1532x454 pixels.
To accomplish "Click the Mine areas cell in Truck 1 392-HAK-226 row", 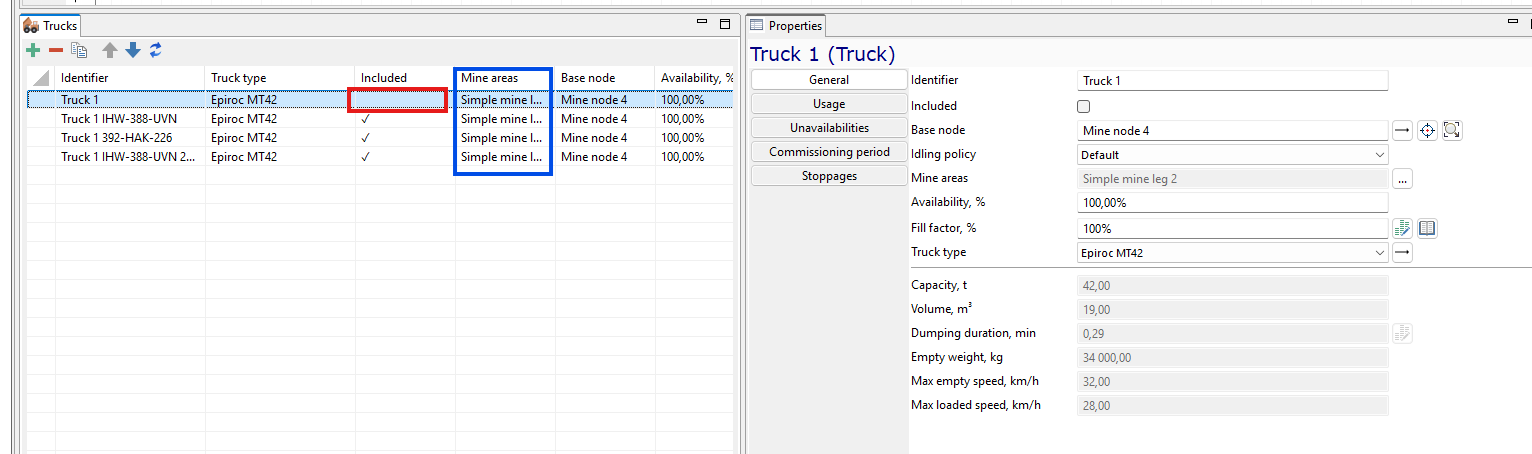I will pyautogui.click(x=503, y=138).
